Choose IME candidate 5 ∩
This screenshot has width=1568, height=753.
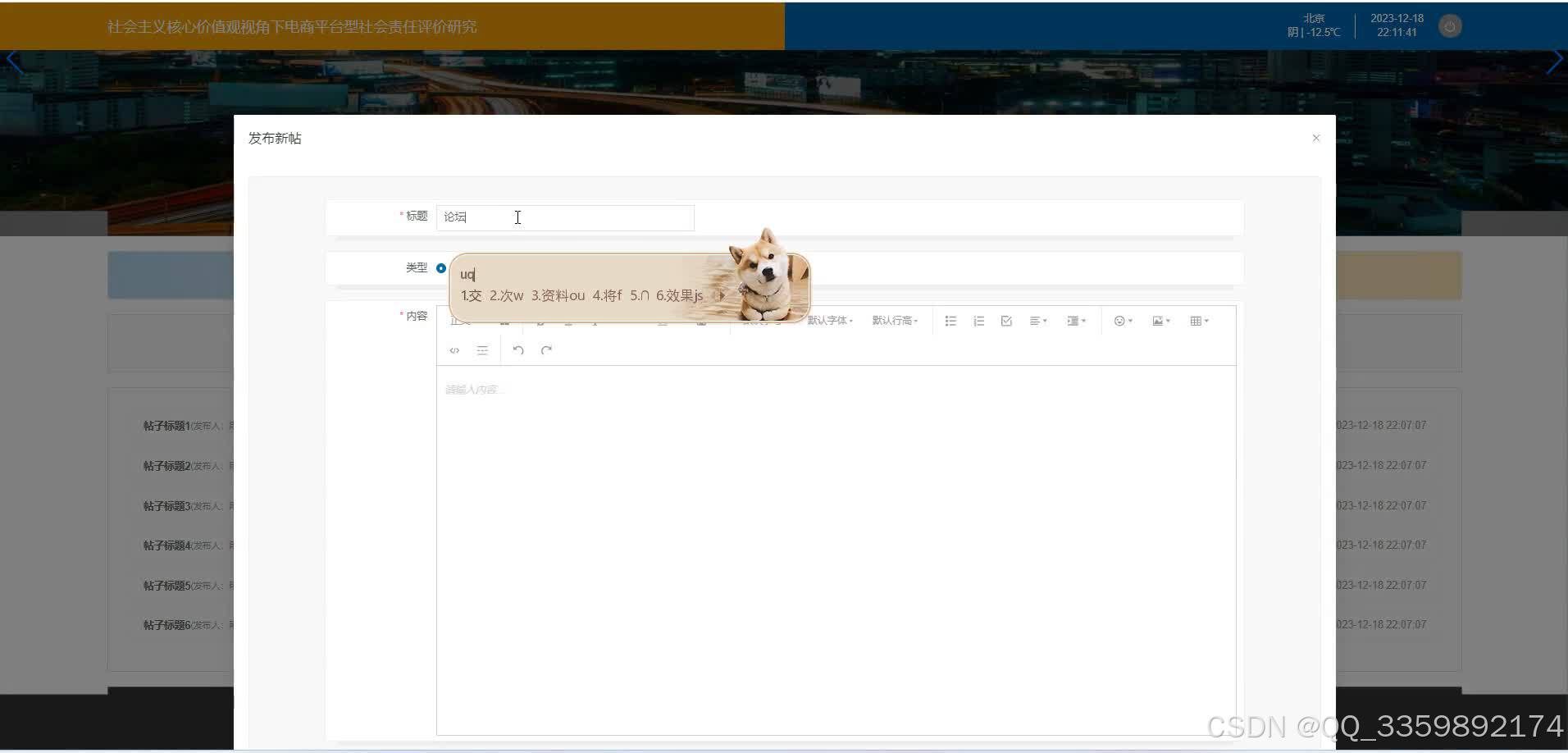[640, 295]
